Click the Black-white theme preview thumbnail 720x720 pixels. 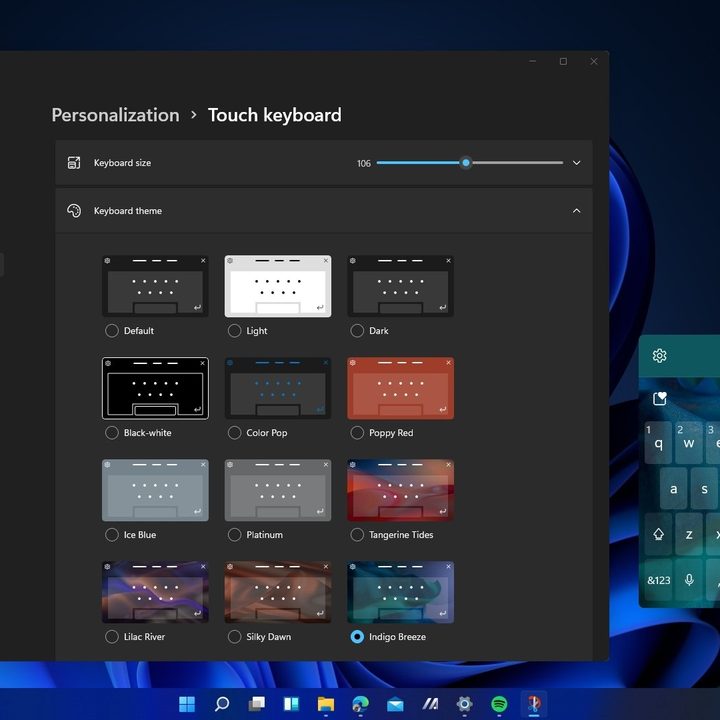click(155, 388)
